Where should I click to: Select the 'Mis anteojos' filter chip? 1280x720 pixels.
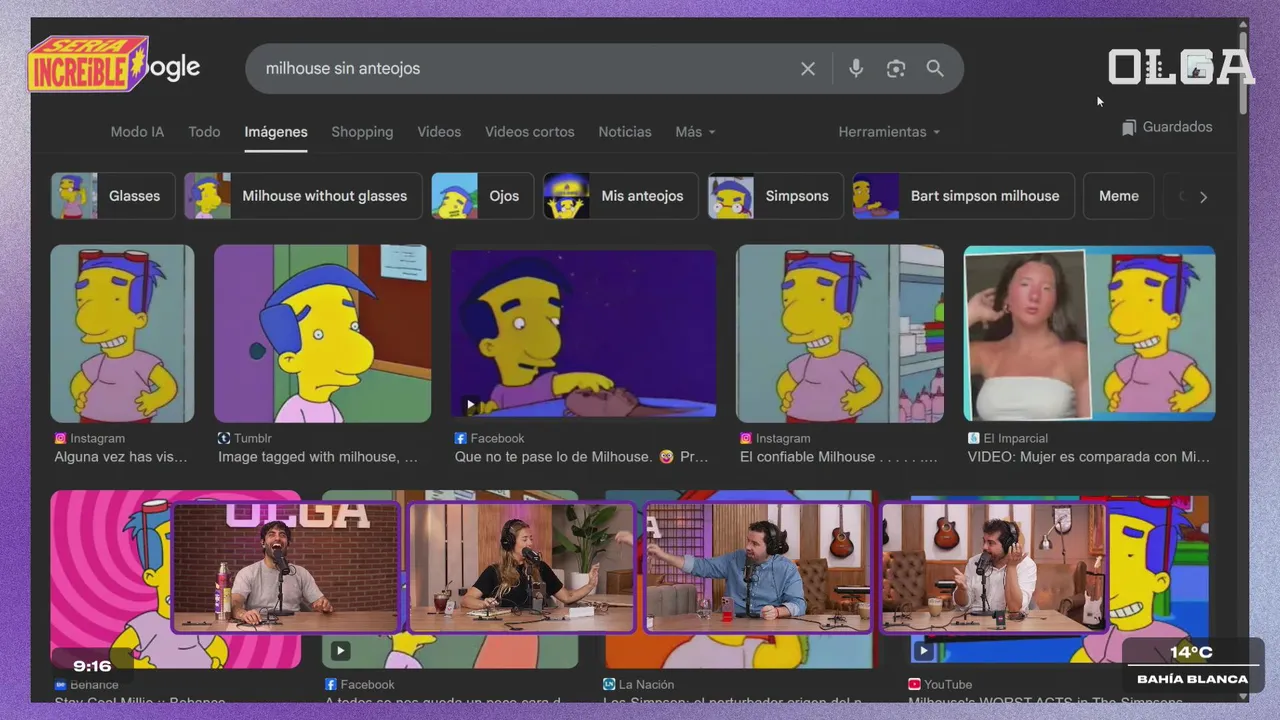point(621,196)
